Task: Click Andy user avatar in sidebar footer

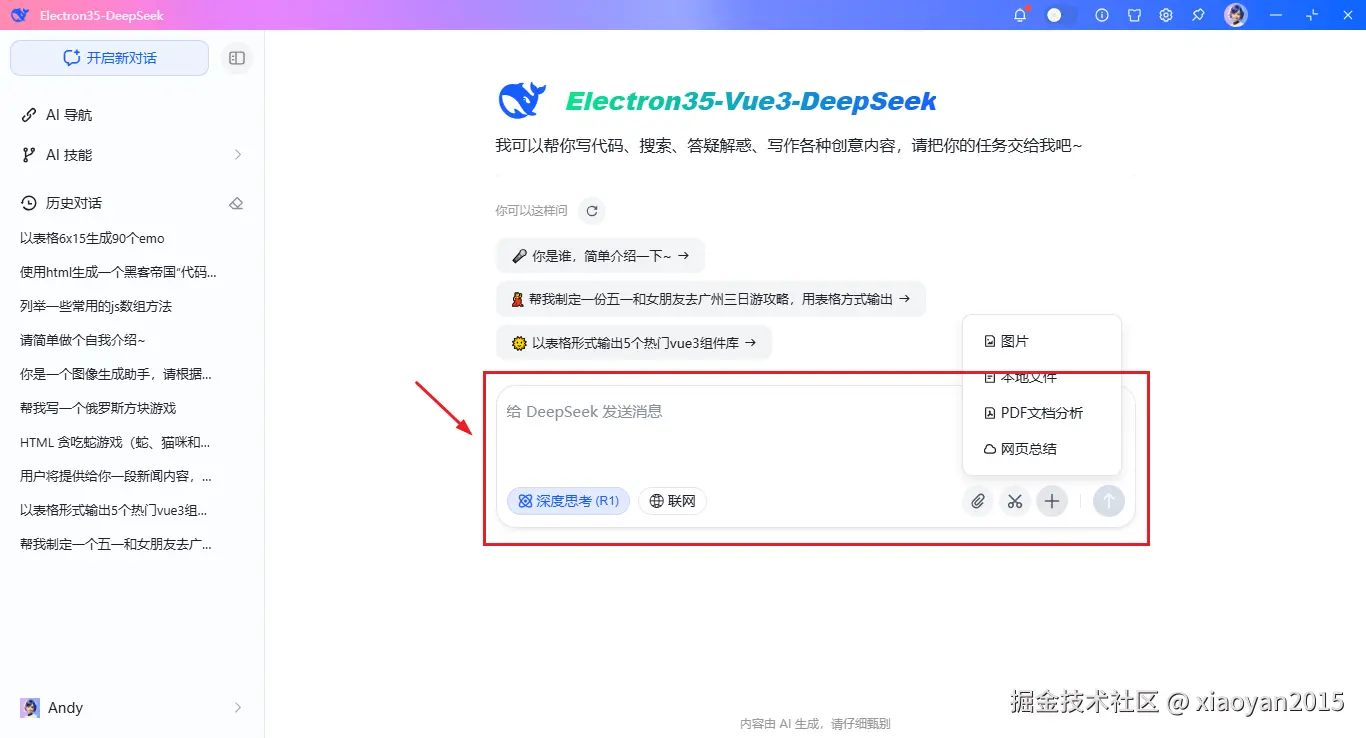Action: 30,708
